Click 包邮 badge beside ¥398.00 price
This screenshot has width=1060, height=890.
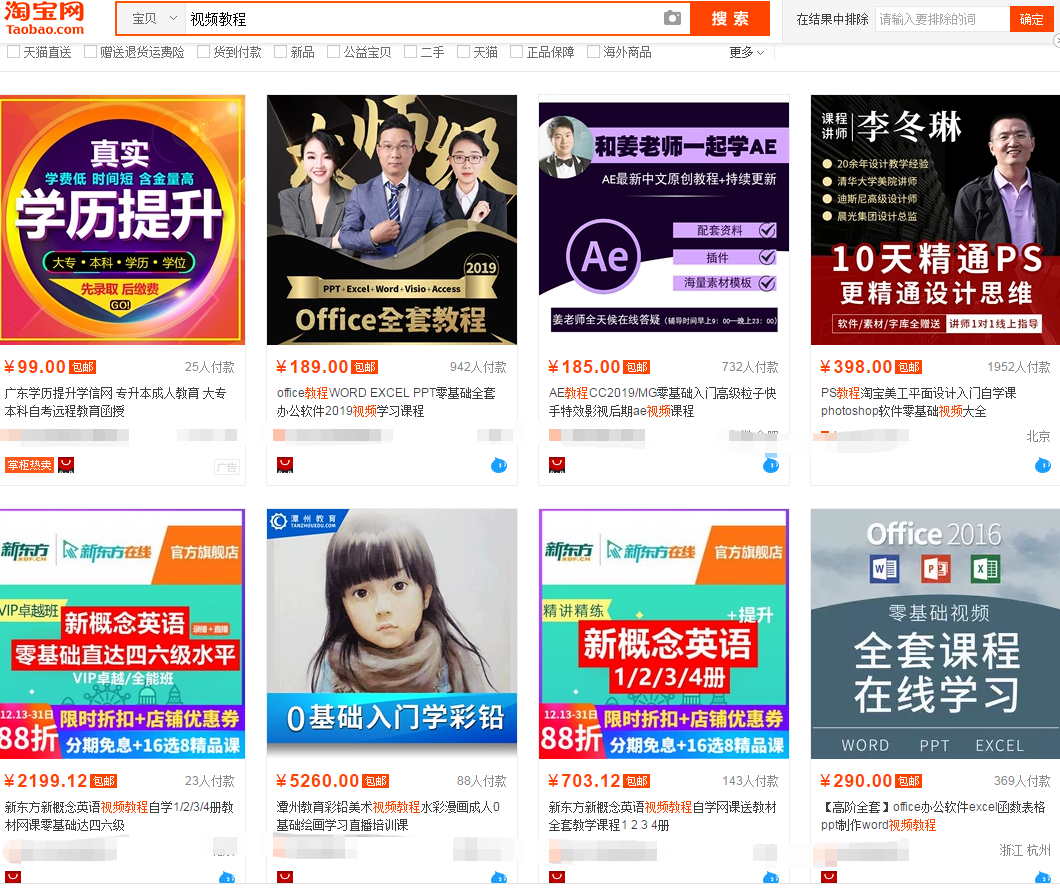tap(909, 367)
